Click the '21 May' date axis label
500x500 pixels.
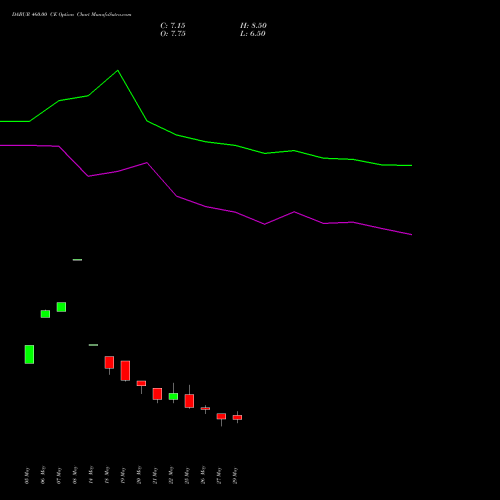(x=155, y=476)
